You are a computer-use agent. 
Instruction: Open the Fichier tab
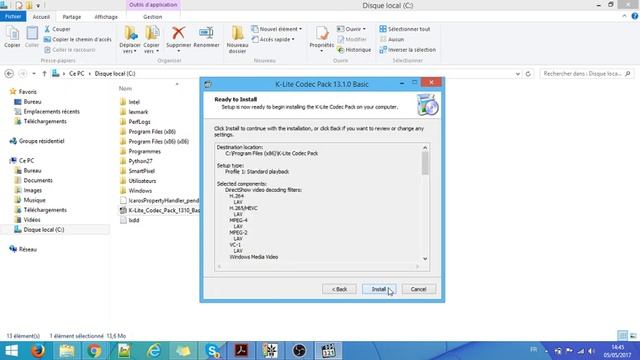[13, 17]
